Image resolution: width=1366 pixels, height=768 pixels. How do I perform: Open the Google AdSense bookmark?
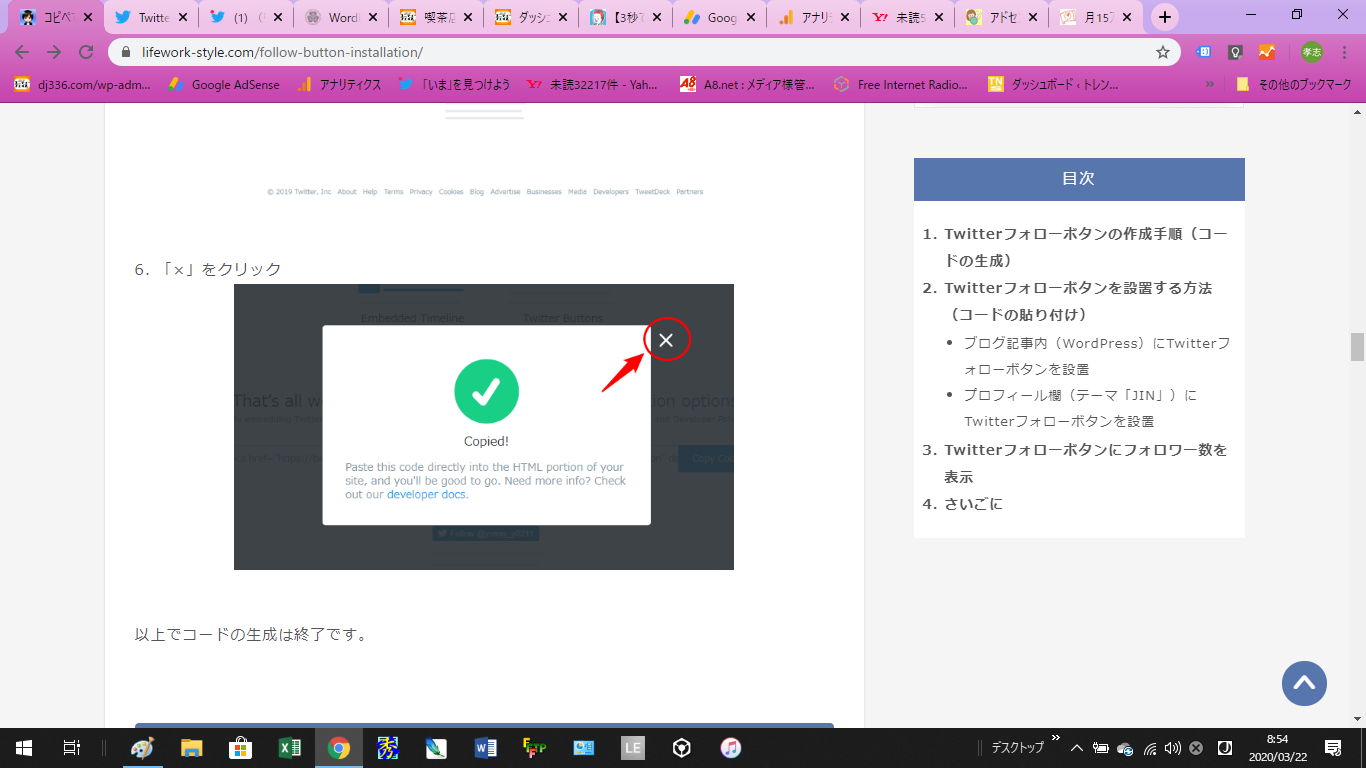tap(224, 85)
